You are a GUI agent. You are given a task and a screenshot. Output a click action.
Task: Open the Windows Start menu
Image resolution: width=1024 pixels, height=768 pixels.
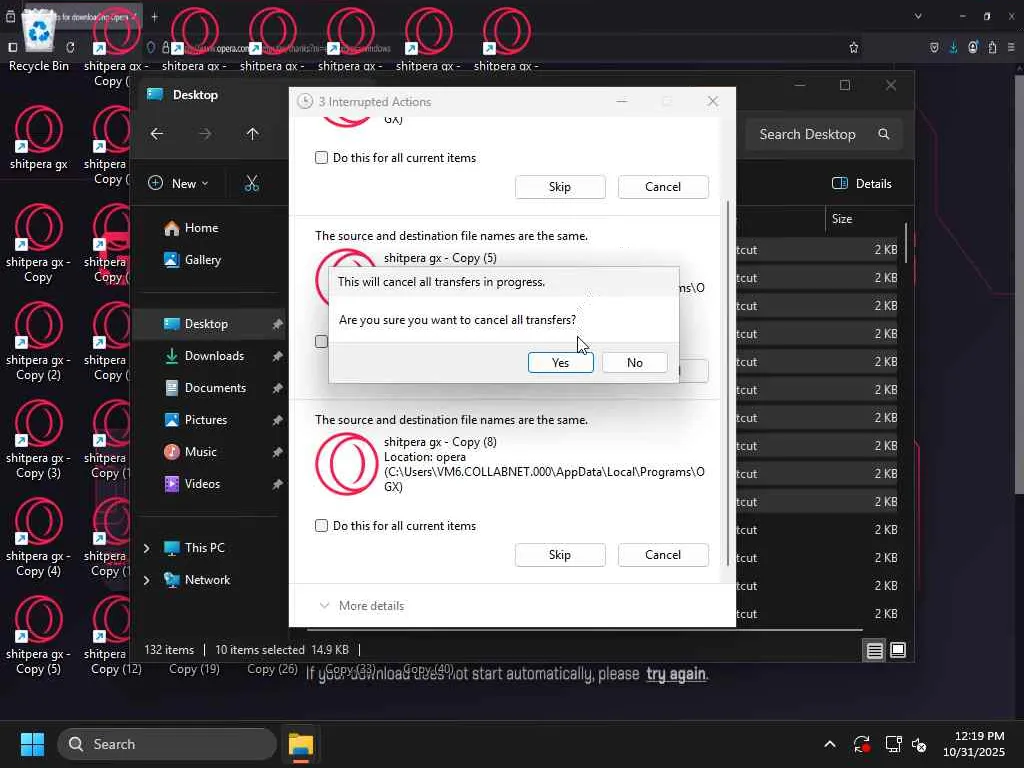pyautogui.click(x=32, y=744)
